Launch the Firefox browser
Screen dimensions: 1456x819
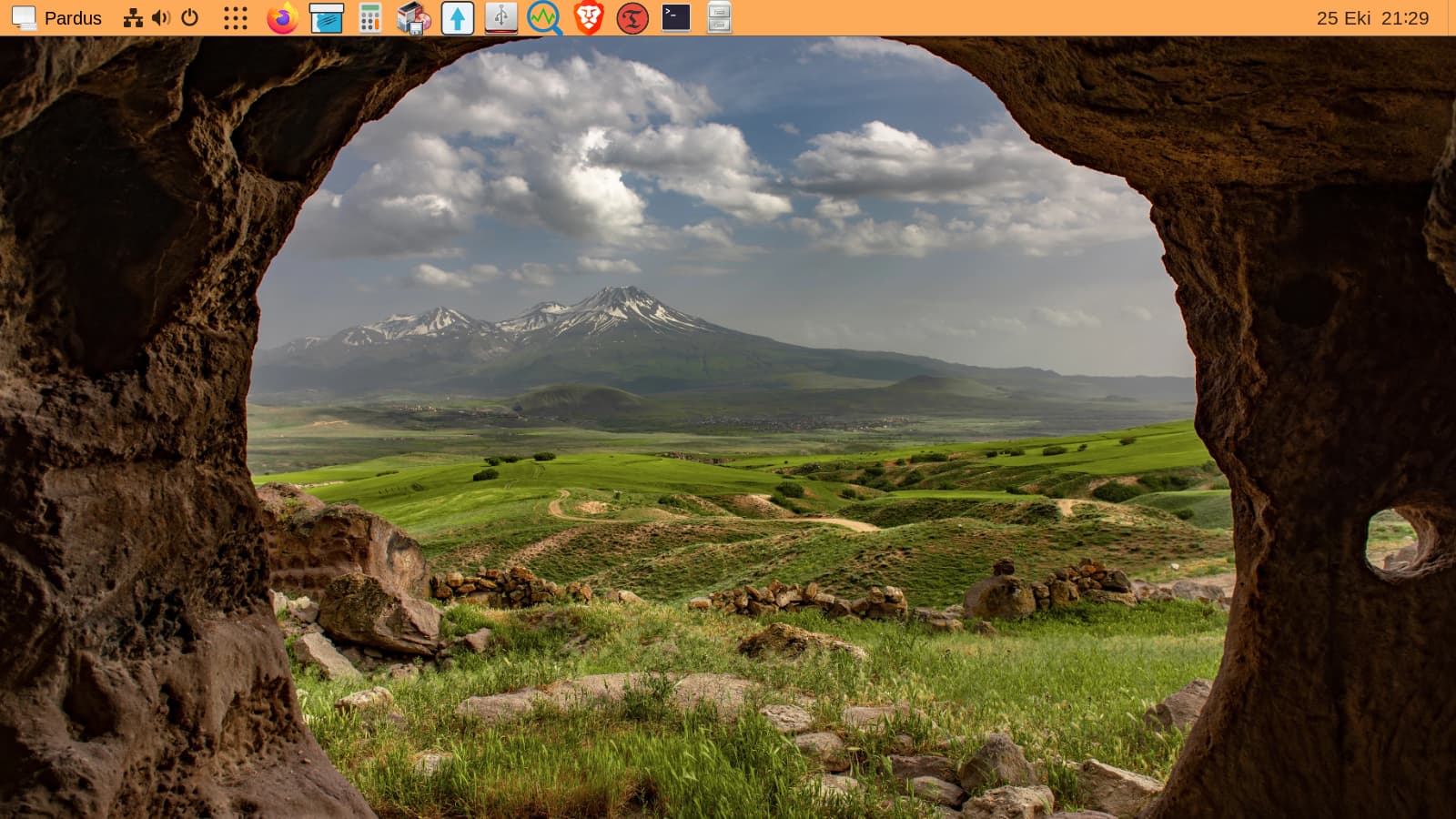[282, 18]
